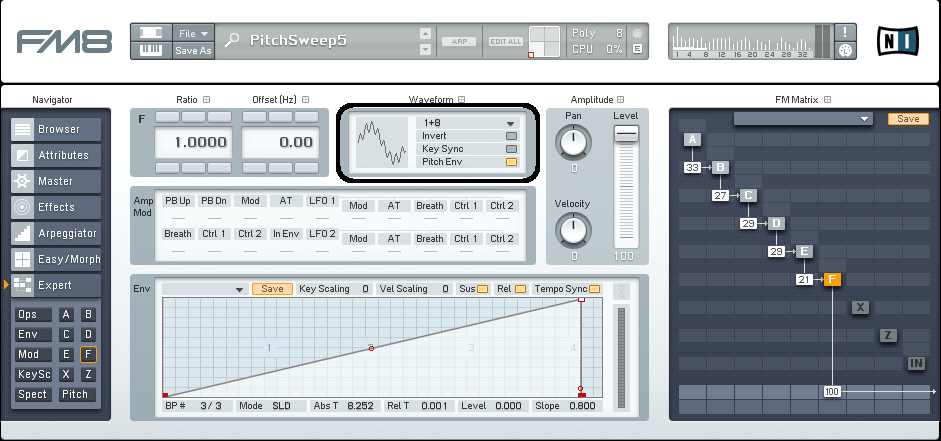Open Env view in Expert submenu
This screenshot has width=941, height=441.
[x=33, y=334]
